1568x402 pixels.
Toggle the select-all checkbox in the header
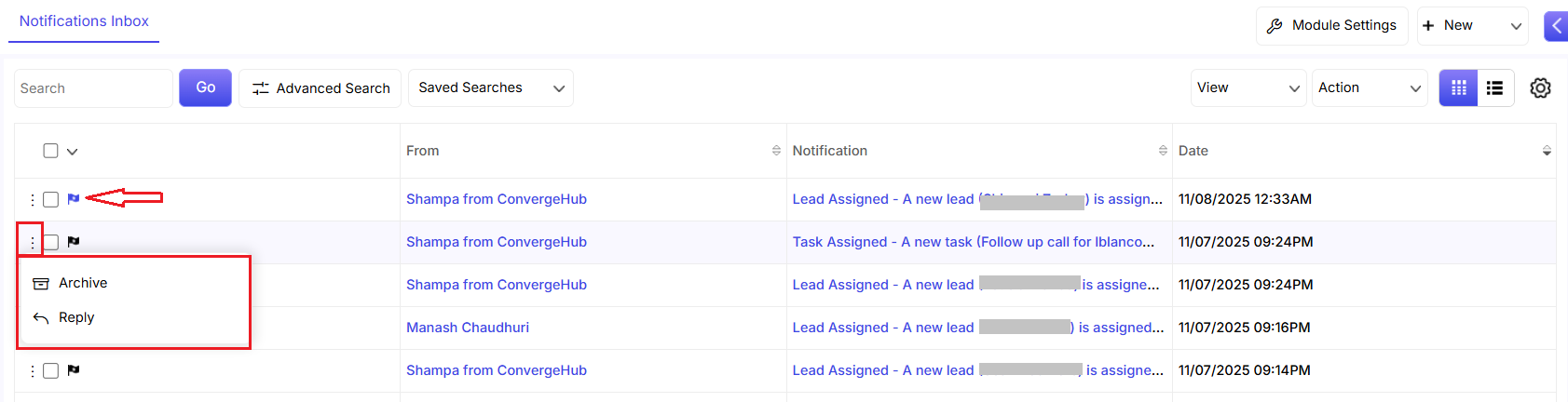click(51, 151)
